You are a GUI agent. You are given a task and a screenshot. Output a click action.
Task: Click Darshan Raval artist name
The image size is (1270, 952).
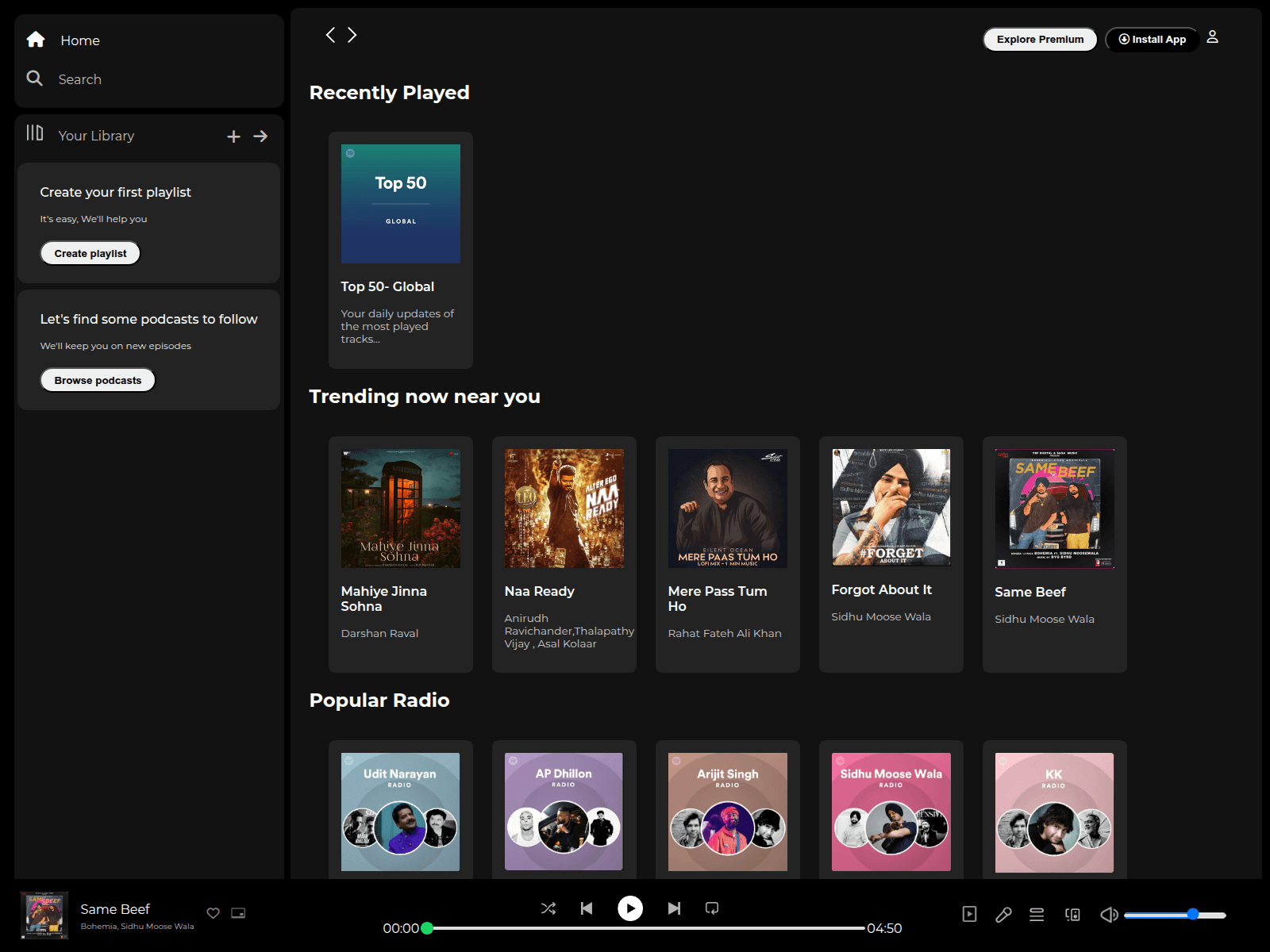click(379, 633)
